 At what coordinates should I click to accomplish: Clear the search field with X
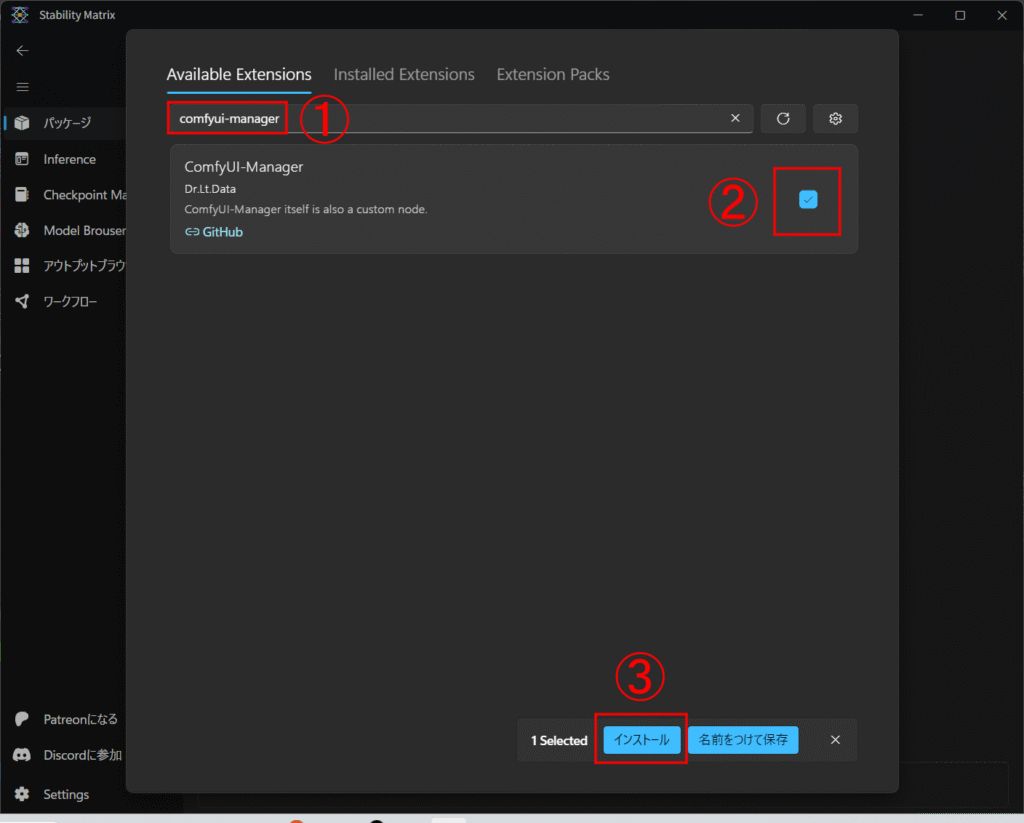pyautogui.click(x=735, y=118)
